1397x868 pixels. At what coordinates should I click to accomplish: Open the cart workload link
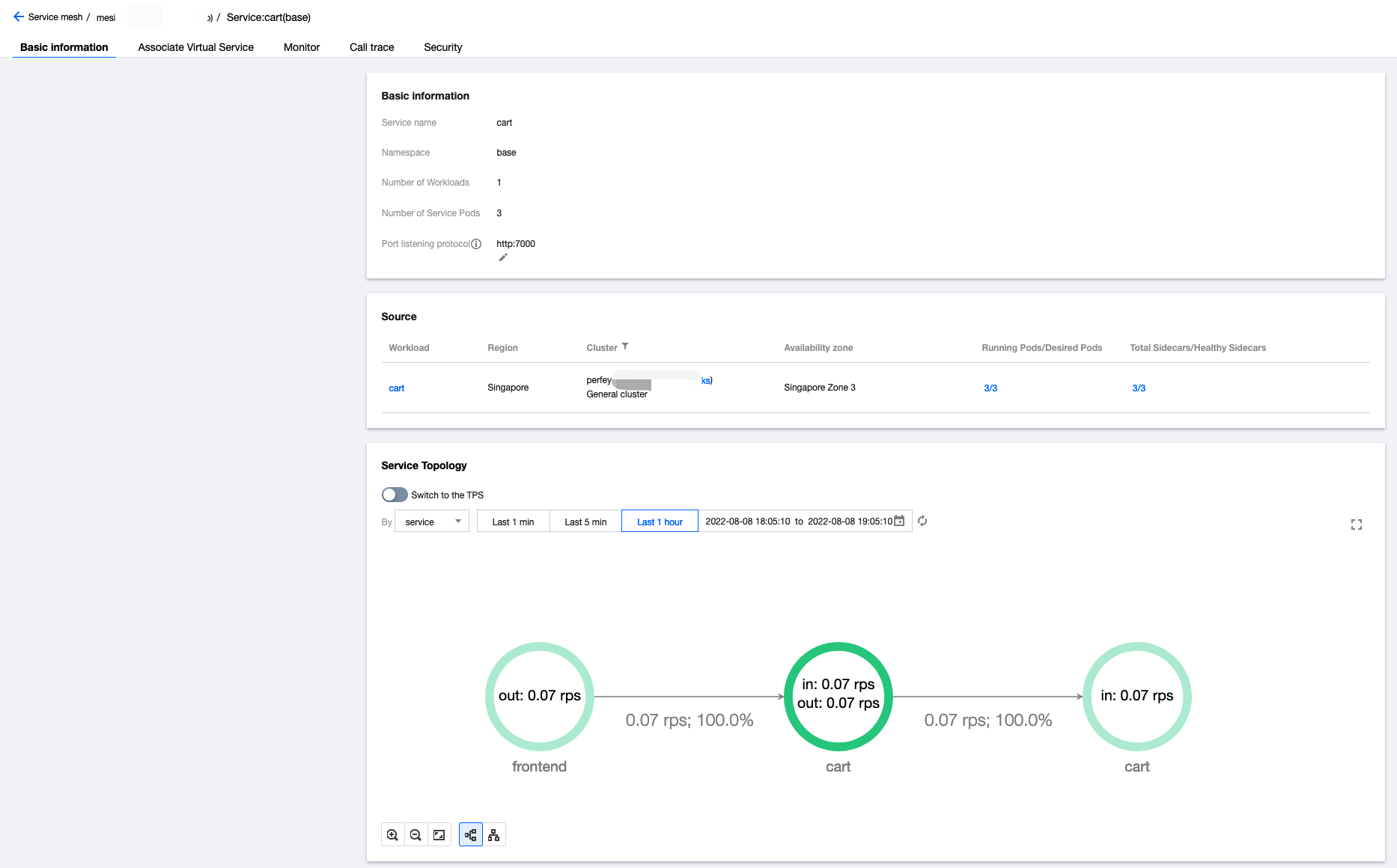click(396, 388)
